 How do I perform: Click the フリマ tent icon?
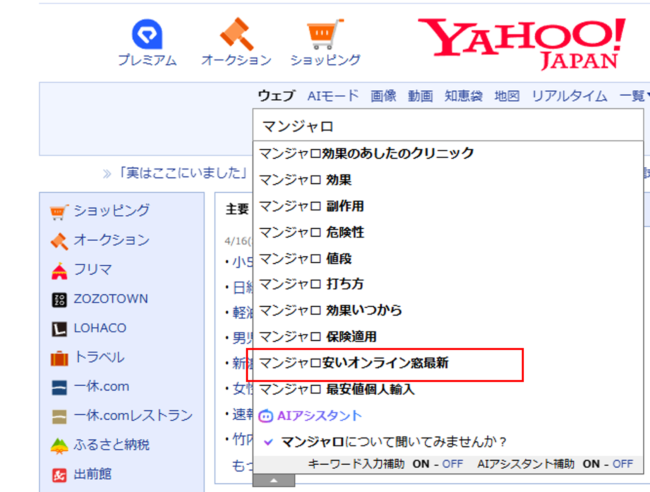coord(59,271)
